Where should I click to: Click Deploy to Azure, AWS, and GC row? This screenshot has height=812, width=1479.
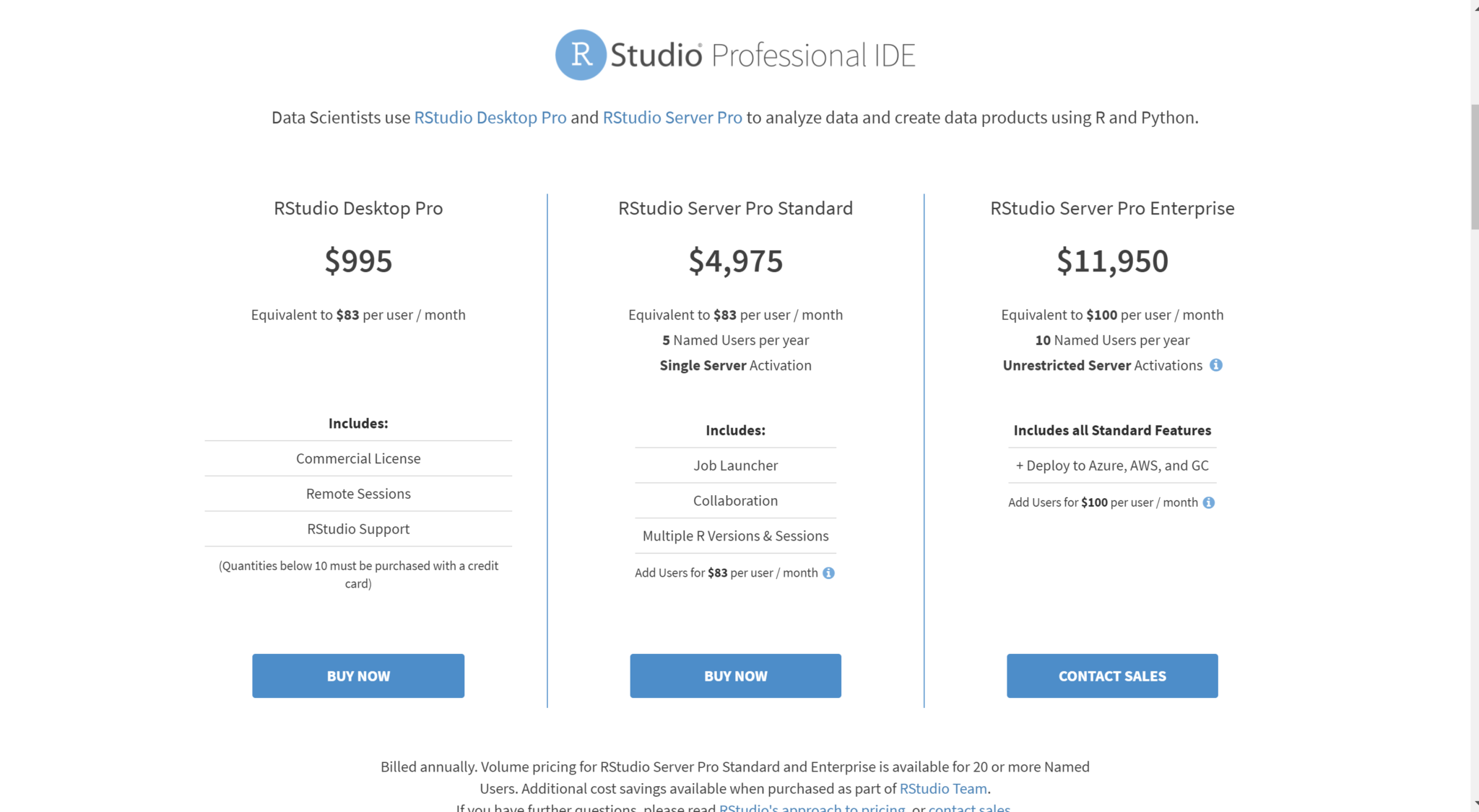[1112, 466]
